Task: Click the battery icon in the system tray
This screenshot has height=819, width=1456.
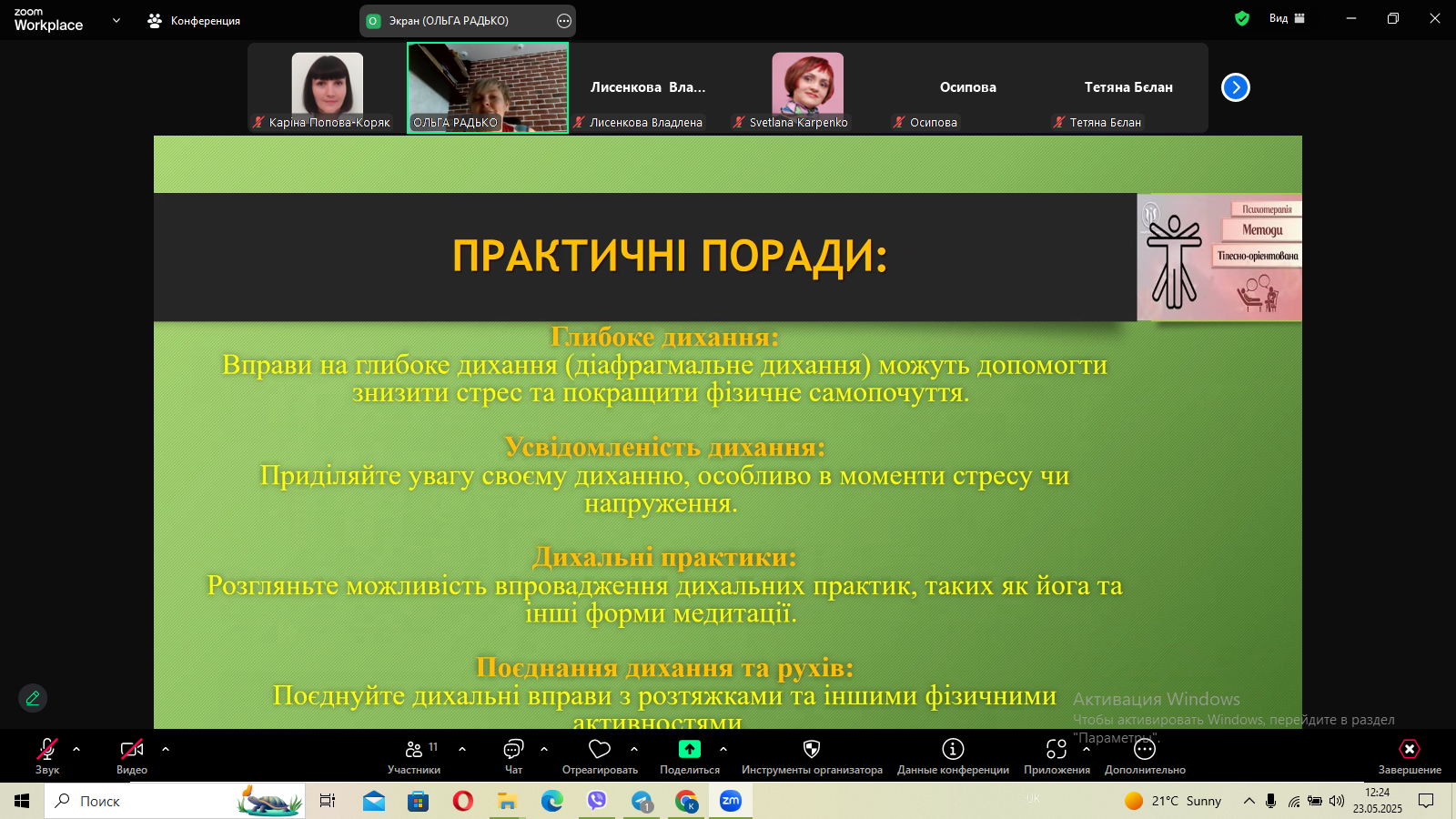Action: click(1315, 801)
